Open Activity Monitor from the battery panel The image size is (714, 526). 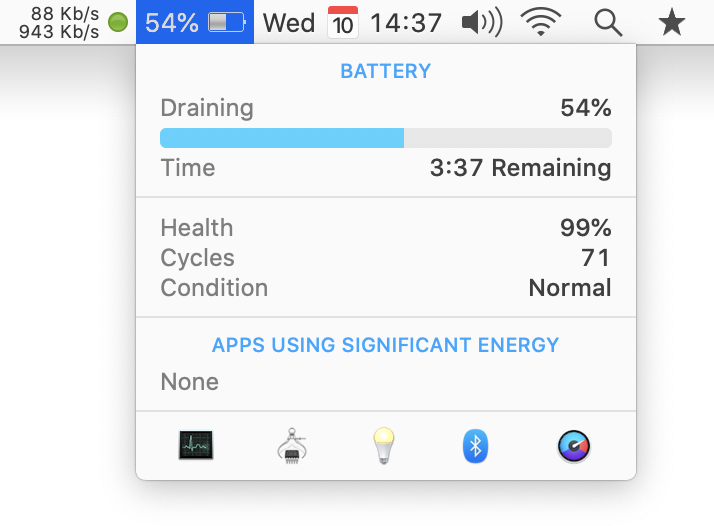pos(196,445)
